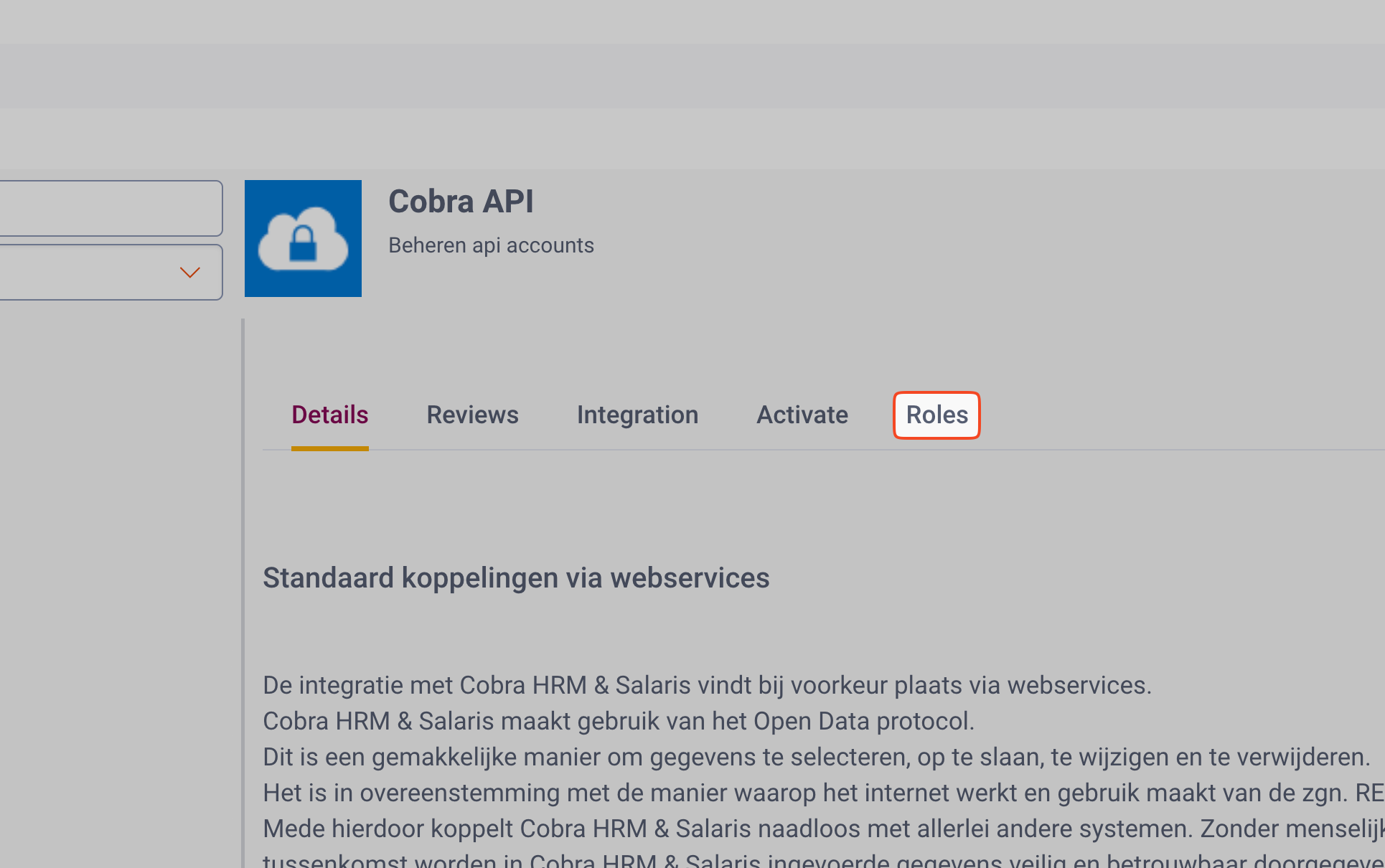The width and height of the screenshot is (1385, 868).
Task: Click the sentence mentioning Open Data protocol
Action: pos(619,722)
